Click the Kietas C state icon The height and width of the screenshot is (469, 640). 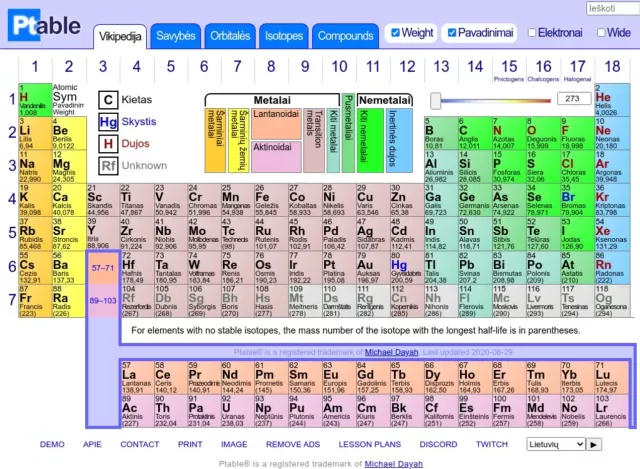coord(108,100)
